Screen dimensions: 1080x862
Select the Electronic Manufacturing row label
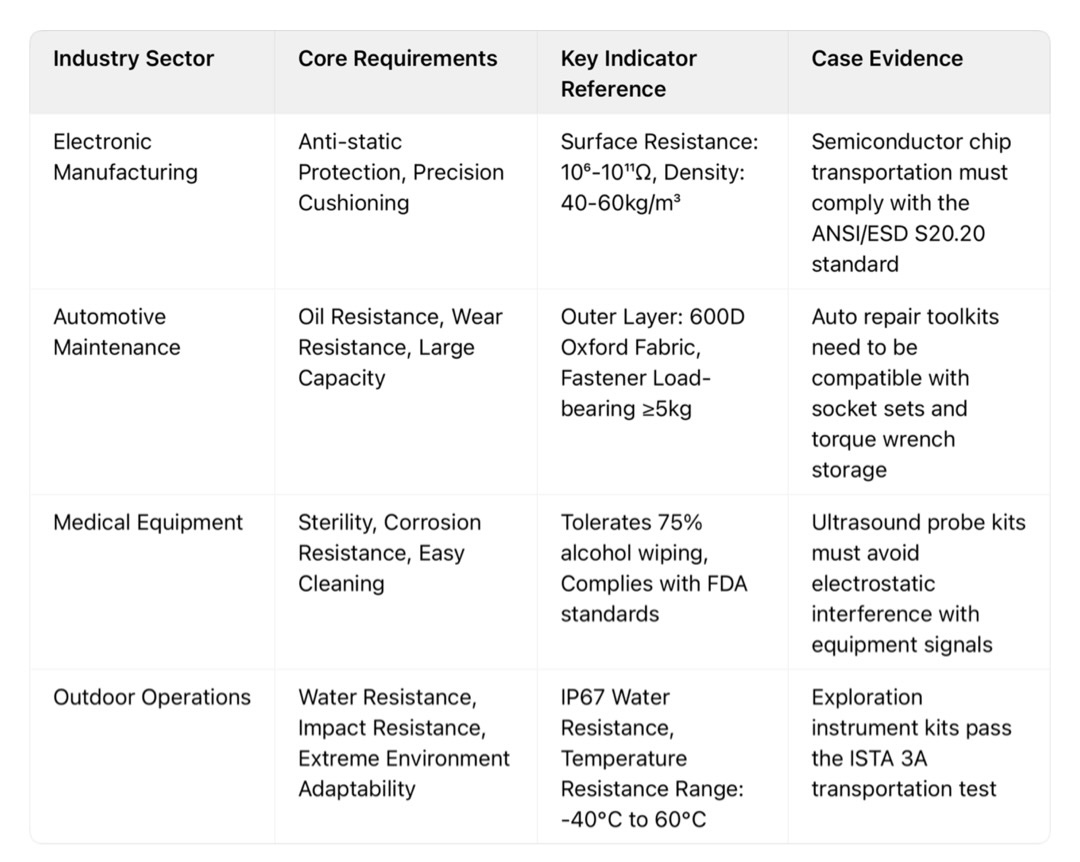(x=125, y=157)
